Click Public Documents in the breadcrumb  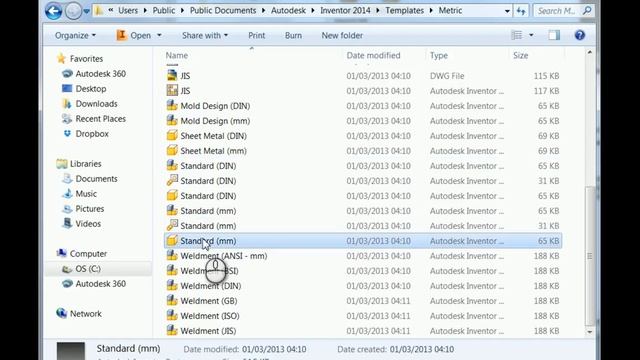(223, 11)
